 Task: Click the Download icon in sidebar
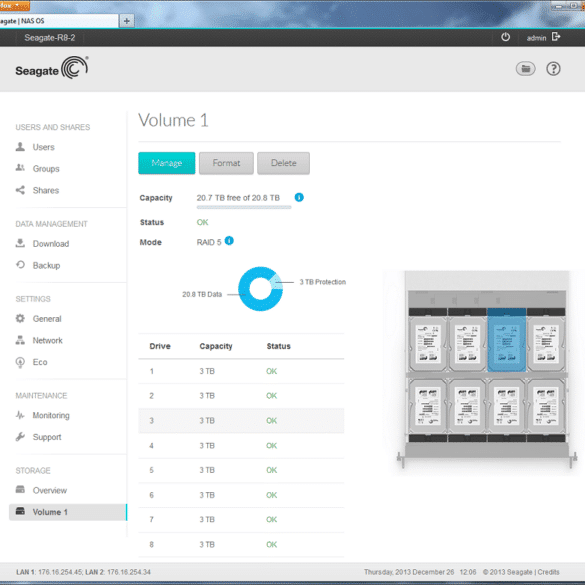pos(20,243)
